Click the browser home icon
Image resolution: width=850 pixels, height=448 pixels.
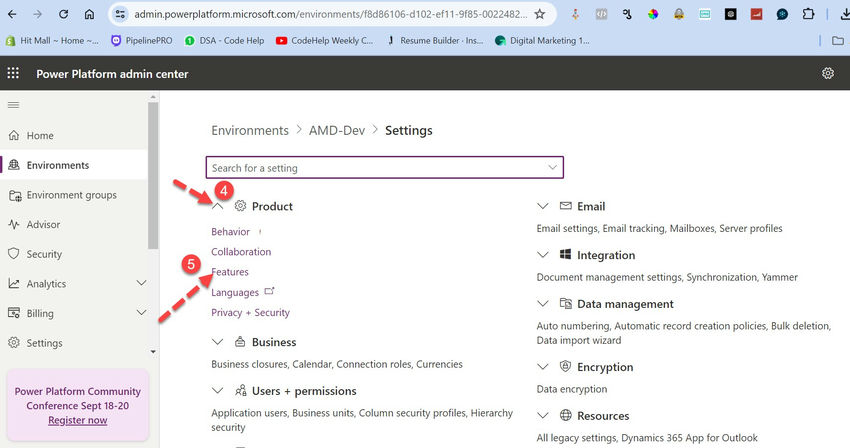(x=89, y=14)
